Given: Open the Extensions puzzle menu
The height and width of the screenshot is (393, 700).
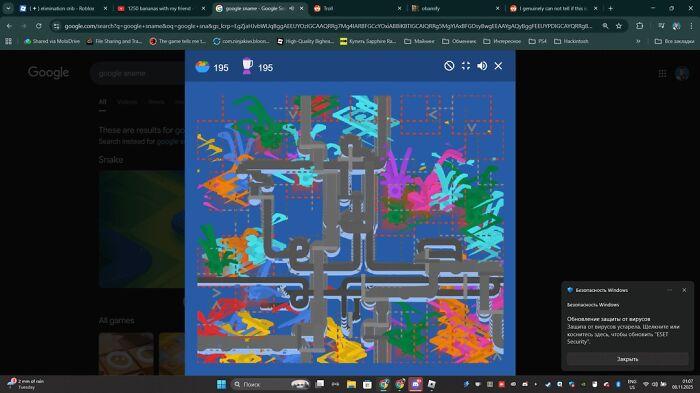Looking at the screenshot, I should pyautogui.click(x=640, y=26).
